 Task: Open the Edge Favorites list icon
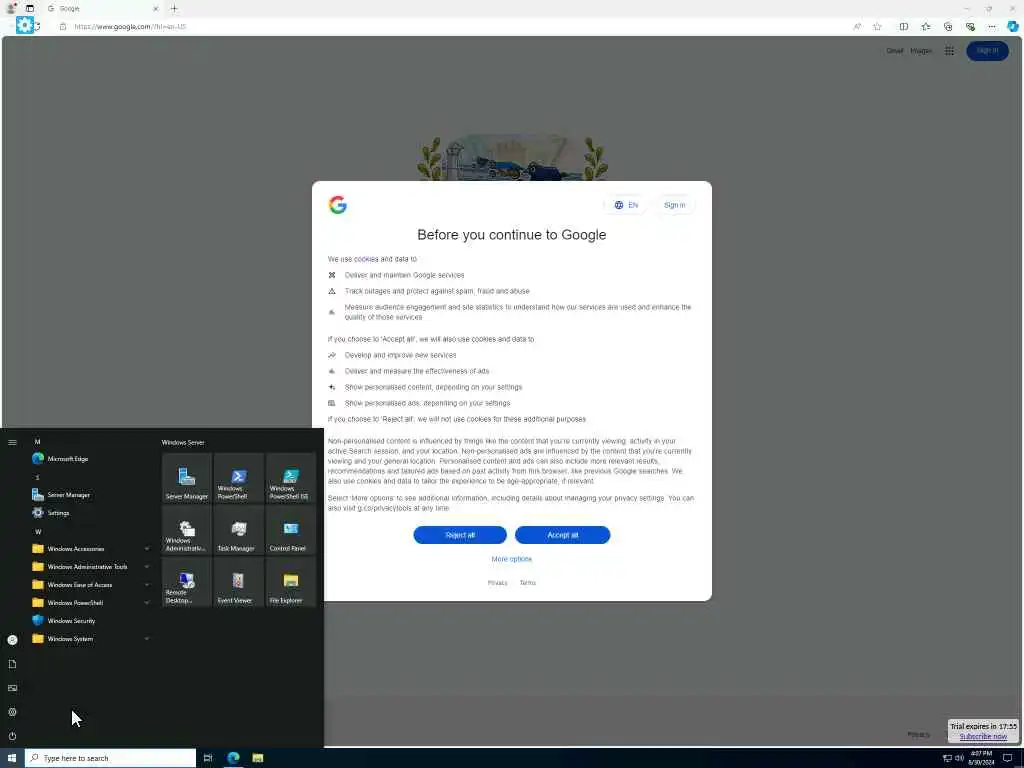[925, 27]
